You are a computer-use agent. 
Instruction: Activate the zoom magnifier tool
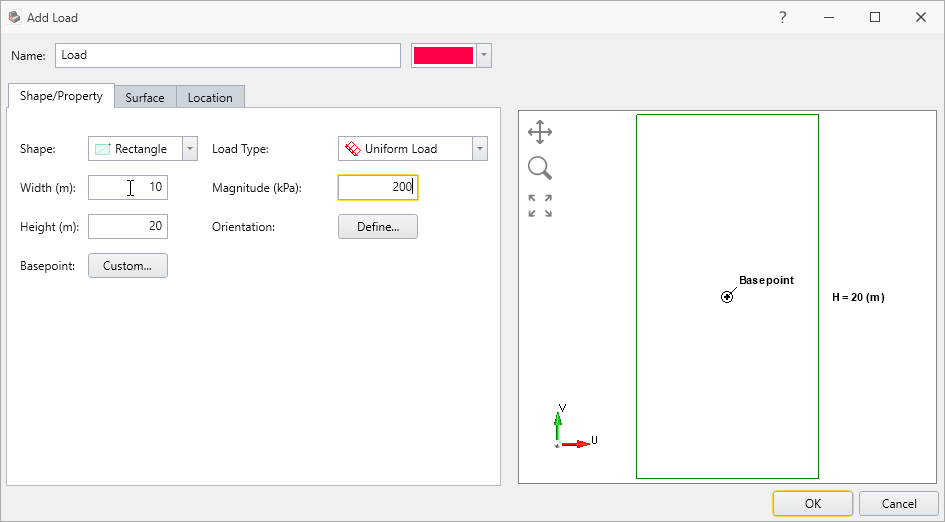click(x=539, y=168)
